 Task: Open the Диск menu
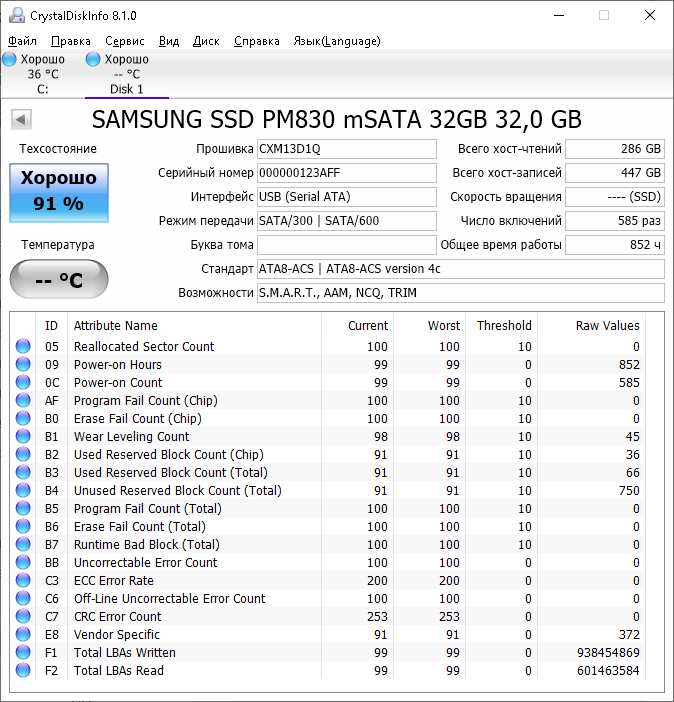[206, 41]
